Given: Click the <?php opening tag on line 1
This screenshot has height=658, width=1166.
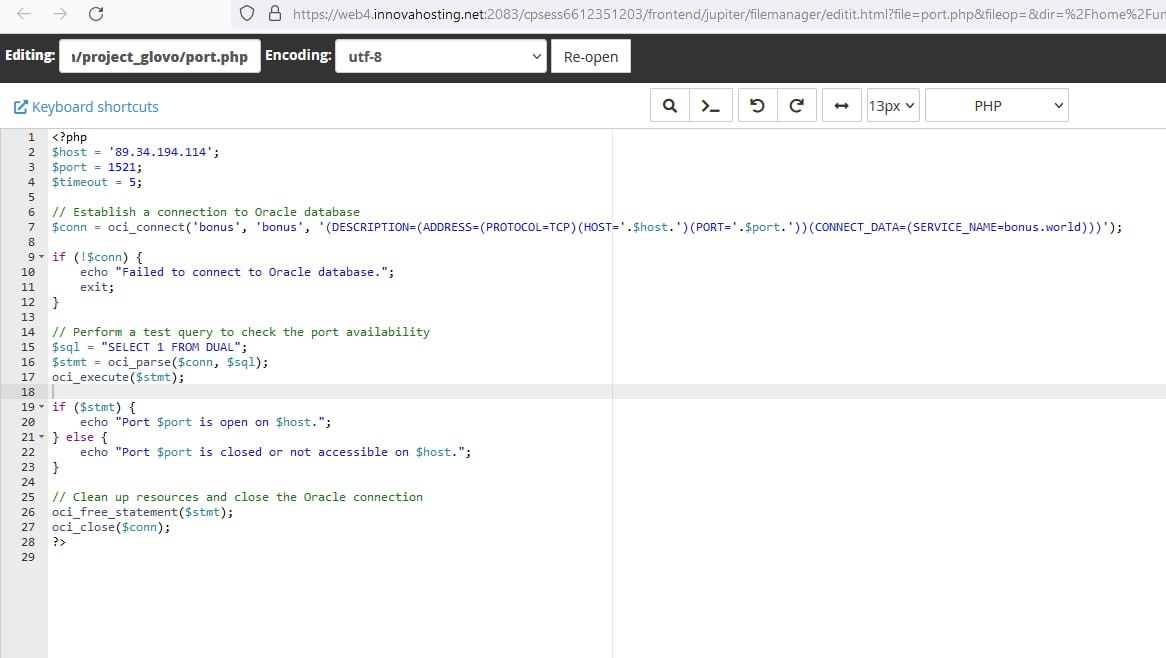Looking at the screenshot, I should (x=69, y=137).
